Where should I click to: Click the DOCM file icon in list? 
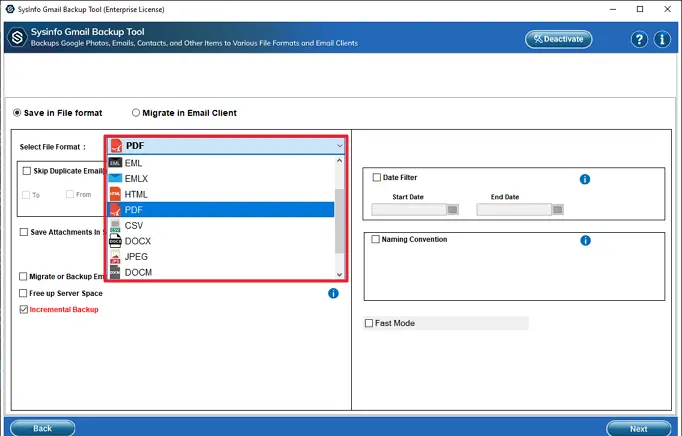click(115, 272)
